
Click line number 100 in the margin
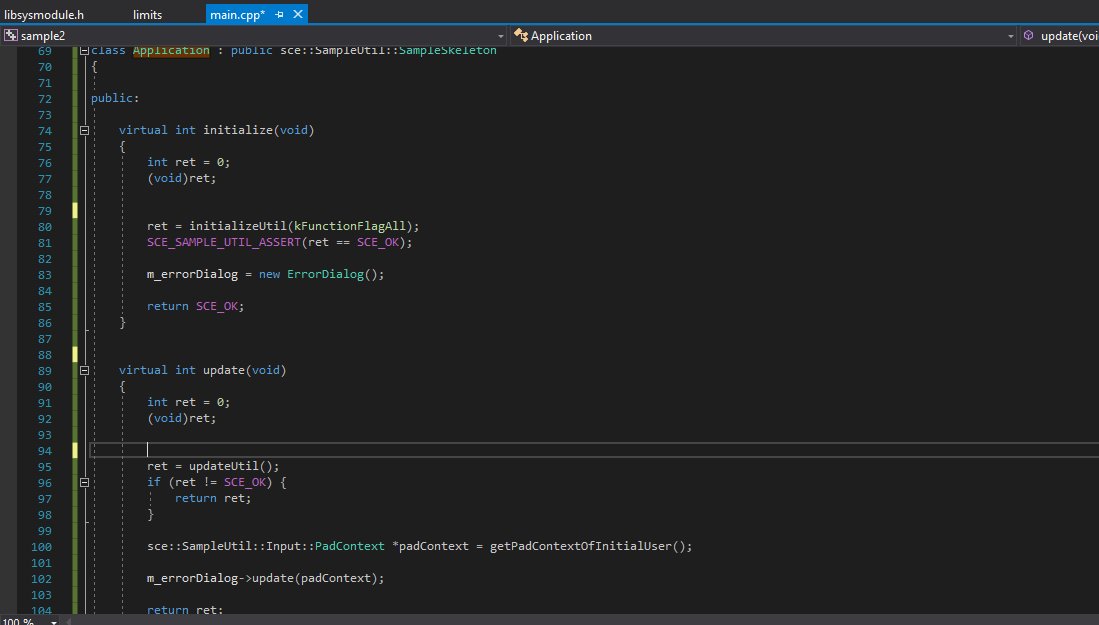[x=41, y=547]
